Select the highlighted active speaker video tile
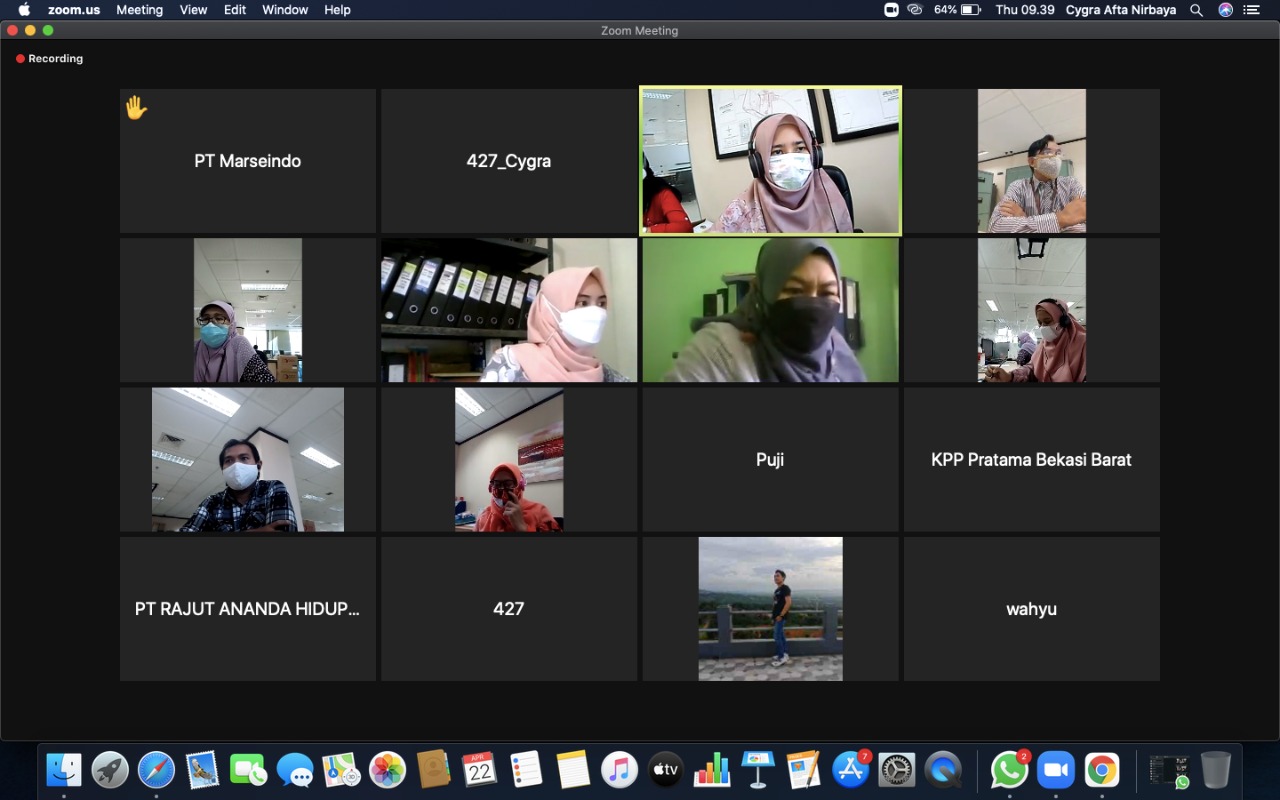 click(x=770, y=161)
